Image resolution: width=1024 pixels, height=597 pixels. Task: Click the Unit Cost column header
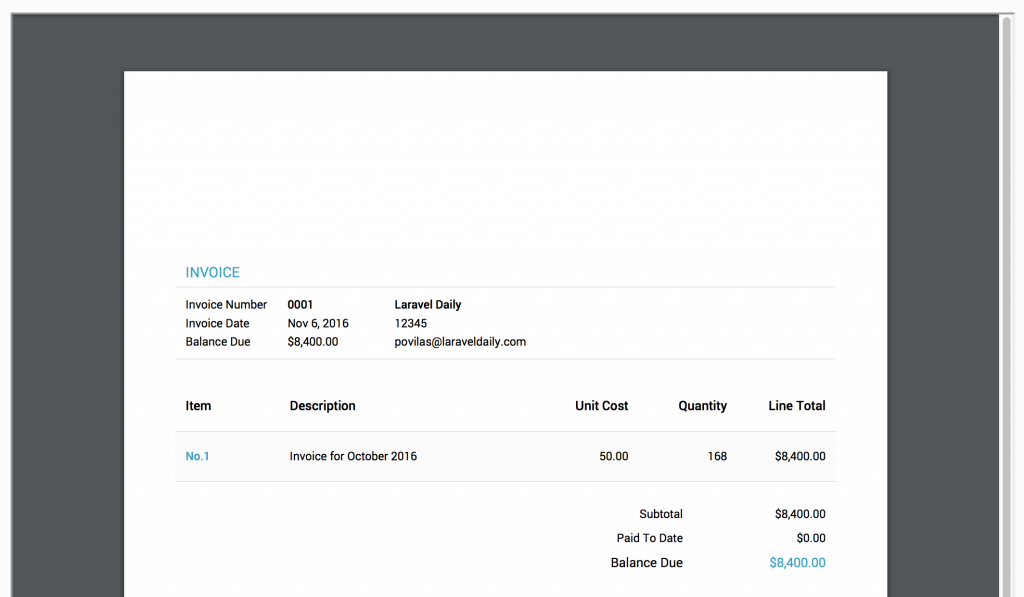pyautogui.click(x=601, y=405)
